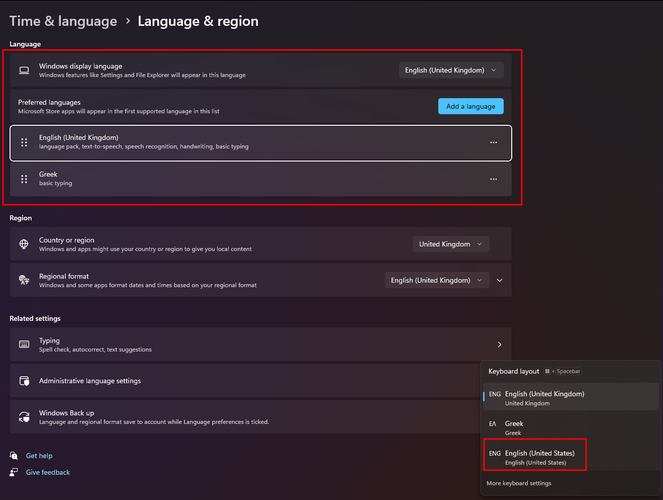This screenshot has height=500, width=663.
Task: Expand the Regional format section chevron
Action: pyautogui.click(x=499, y=281)
